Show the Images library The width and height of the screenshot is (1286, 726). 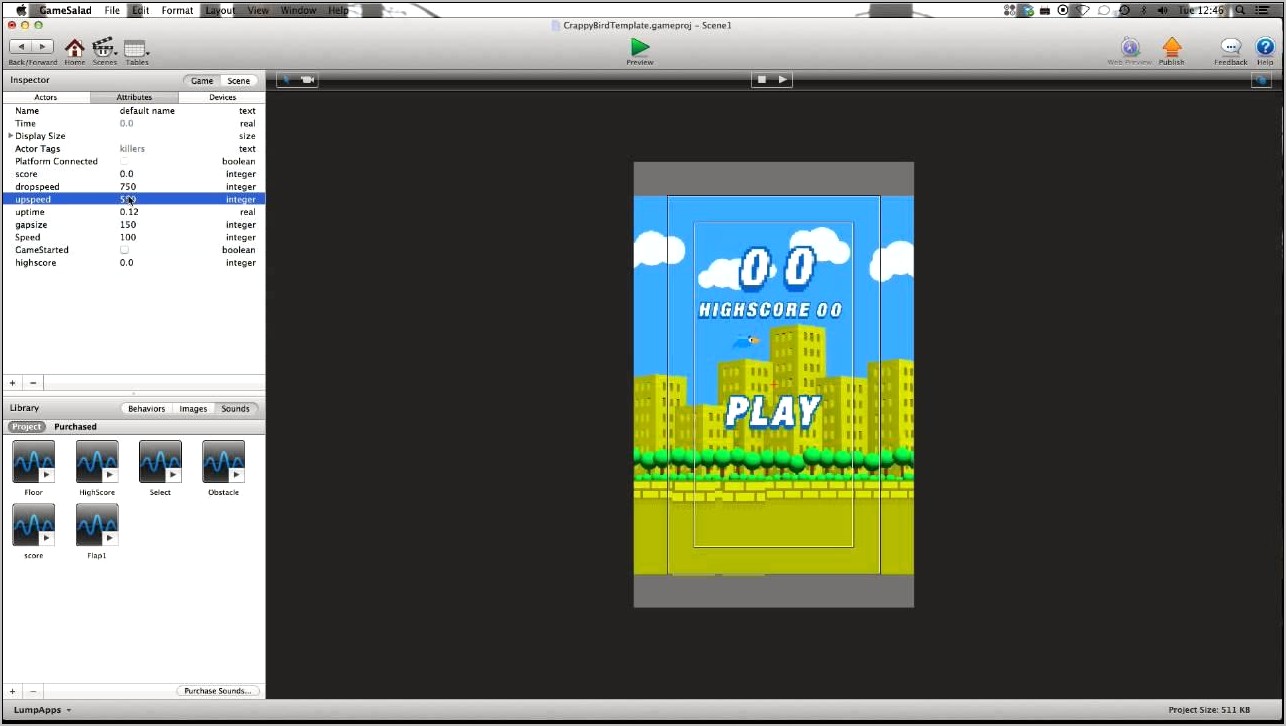click(193, 409)
